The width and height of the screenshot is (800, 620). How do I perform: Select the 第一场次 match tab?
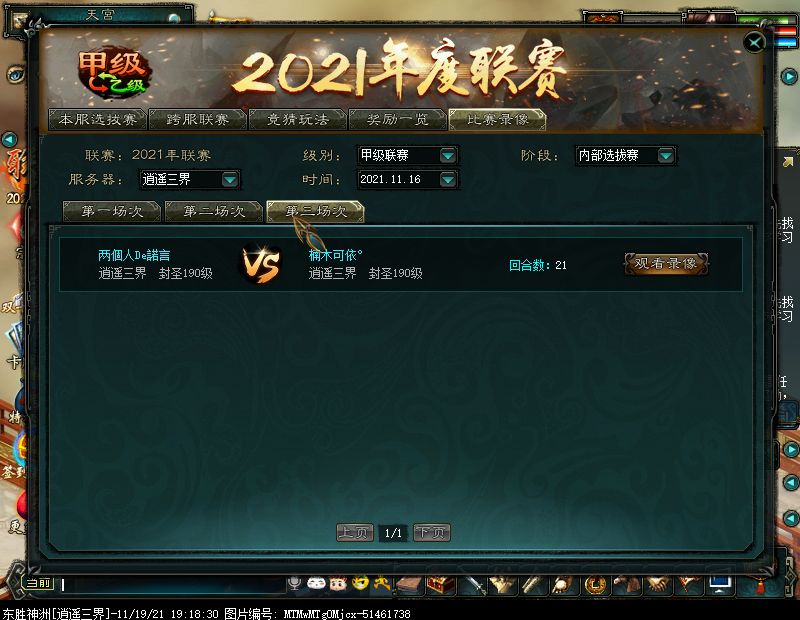point(112,211)
